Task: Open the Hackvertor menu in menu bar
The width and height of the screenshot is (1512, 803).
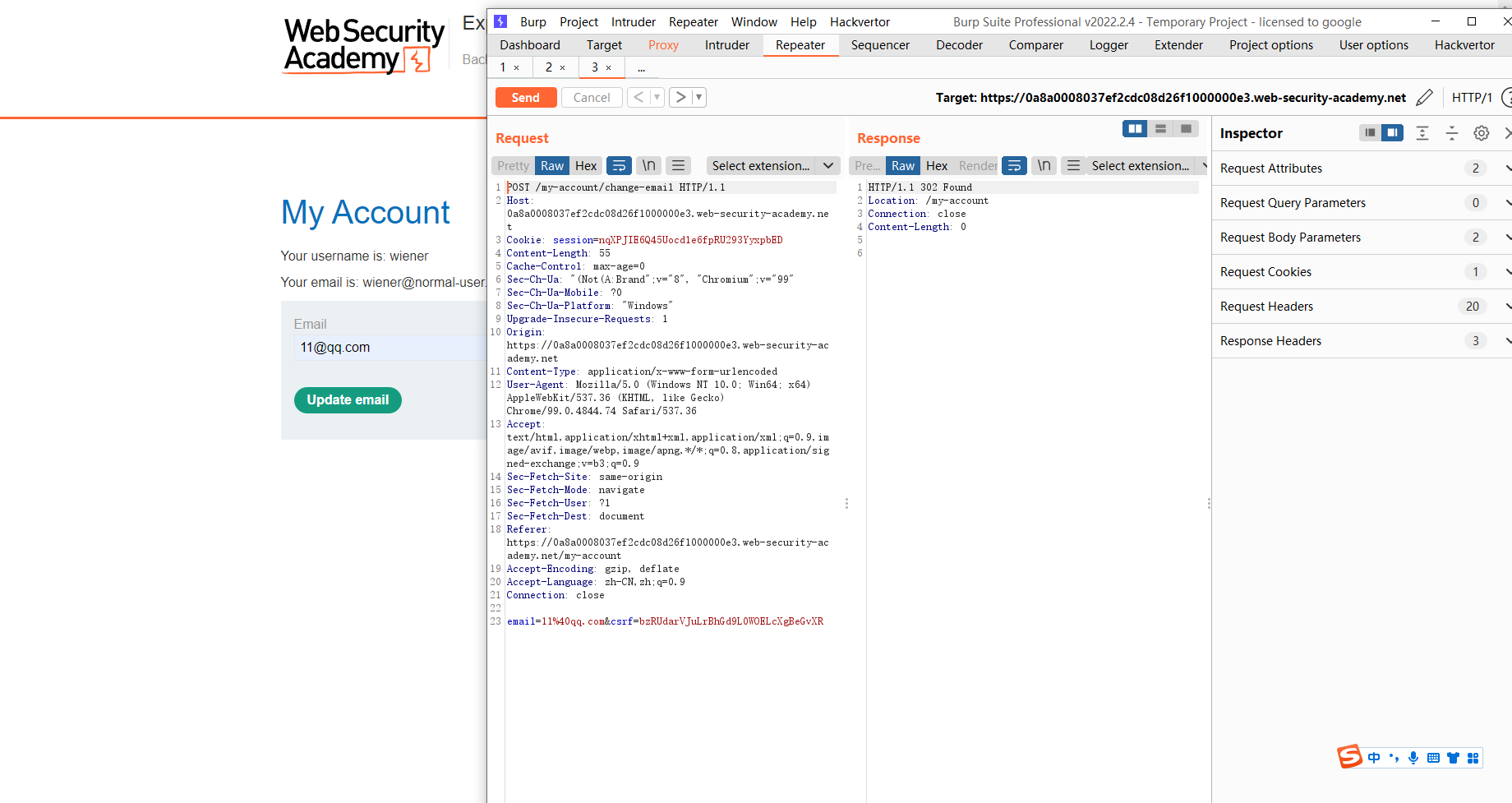Action: 860,22
